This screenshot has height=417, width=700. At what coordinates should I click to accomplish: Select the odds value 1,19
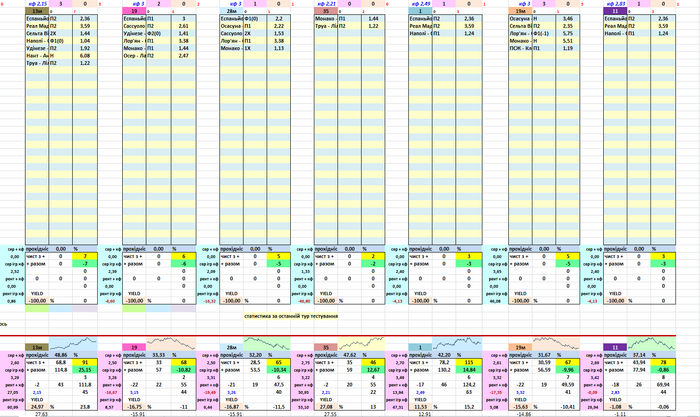pos(568,48)
